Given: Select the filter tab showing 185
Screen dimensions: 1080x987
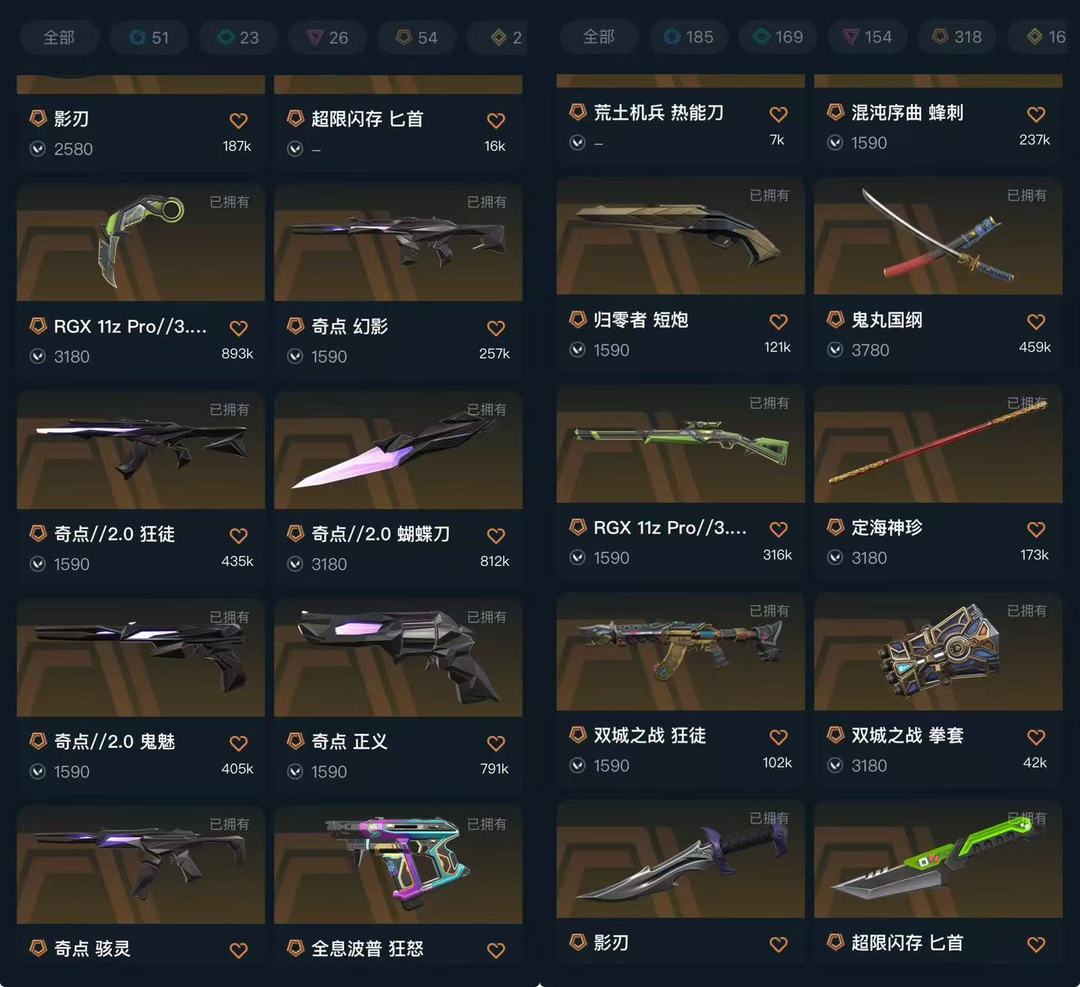Looking at the screenshot, I should coord(689,37).
